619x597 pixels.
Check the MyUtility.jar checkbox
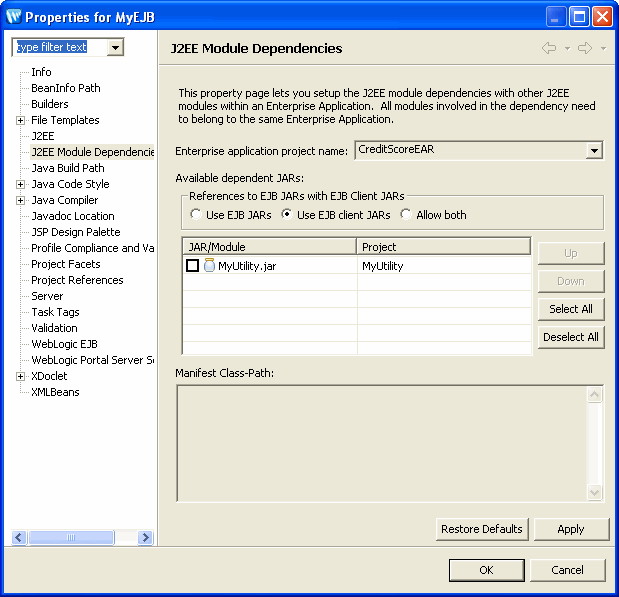tap(192, 265)
